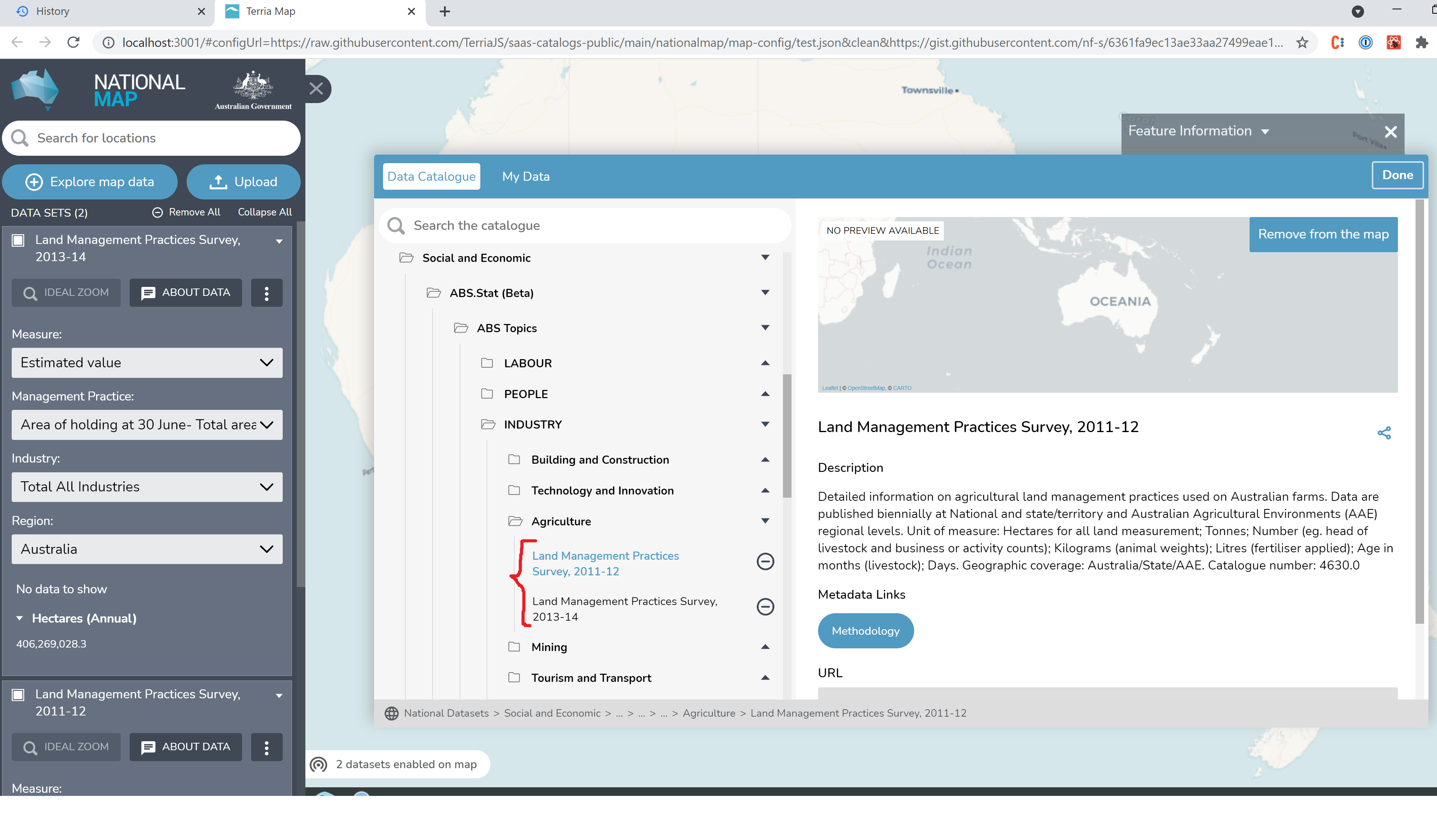
Task: Click the location icon on '2 datasets enabled on map'
Action: [318, 764]
